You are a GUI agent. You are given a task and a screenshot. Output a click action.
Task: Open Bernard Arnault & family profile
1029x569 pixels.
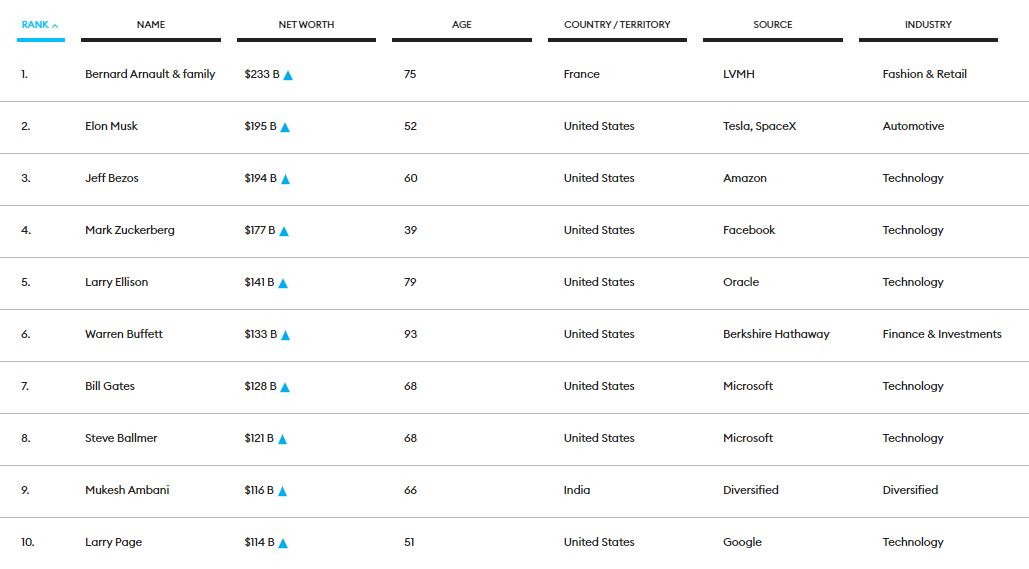pyautogui.click(x=150, y=74)
